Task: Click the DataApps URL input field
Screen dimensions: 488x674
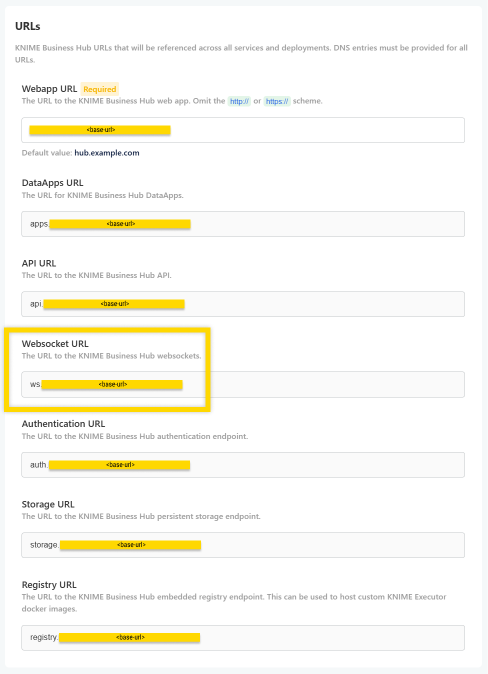Action: (243, 224)
